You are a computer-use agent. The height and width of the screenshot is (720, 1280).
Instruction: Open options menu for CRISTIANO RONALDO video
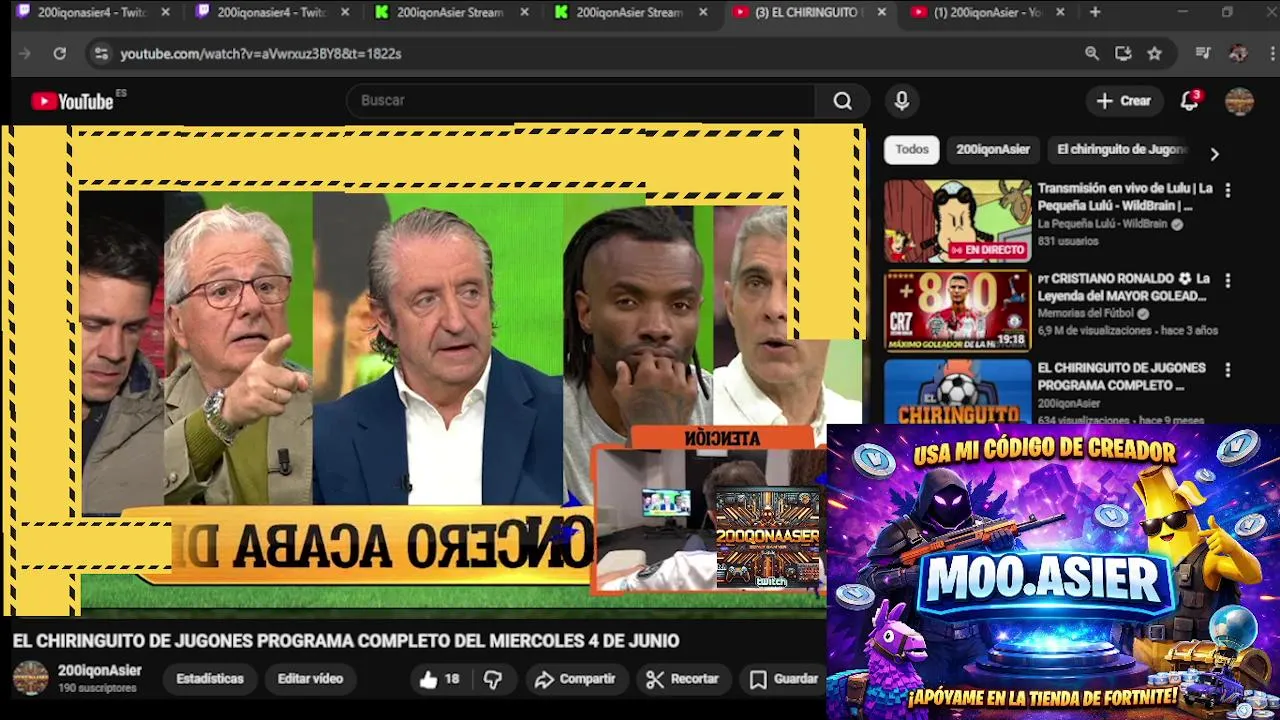point(1227,280)
